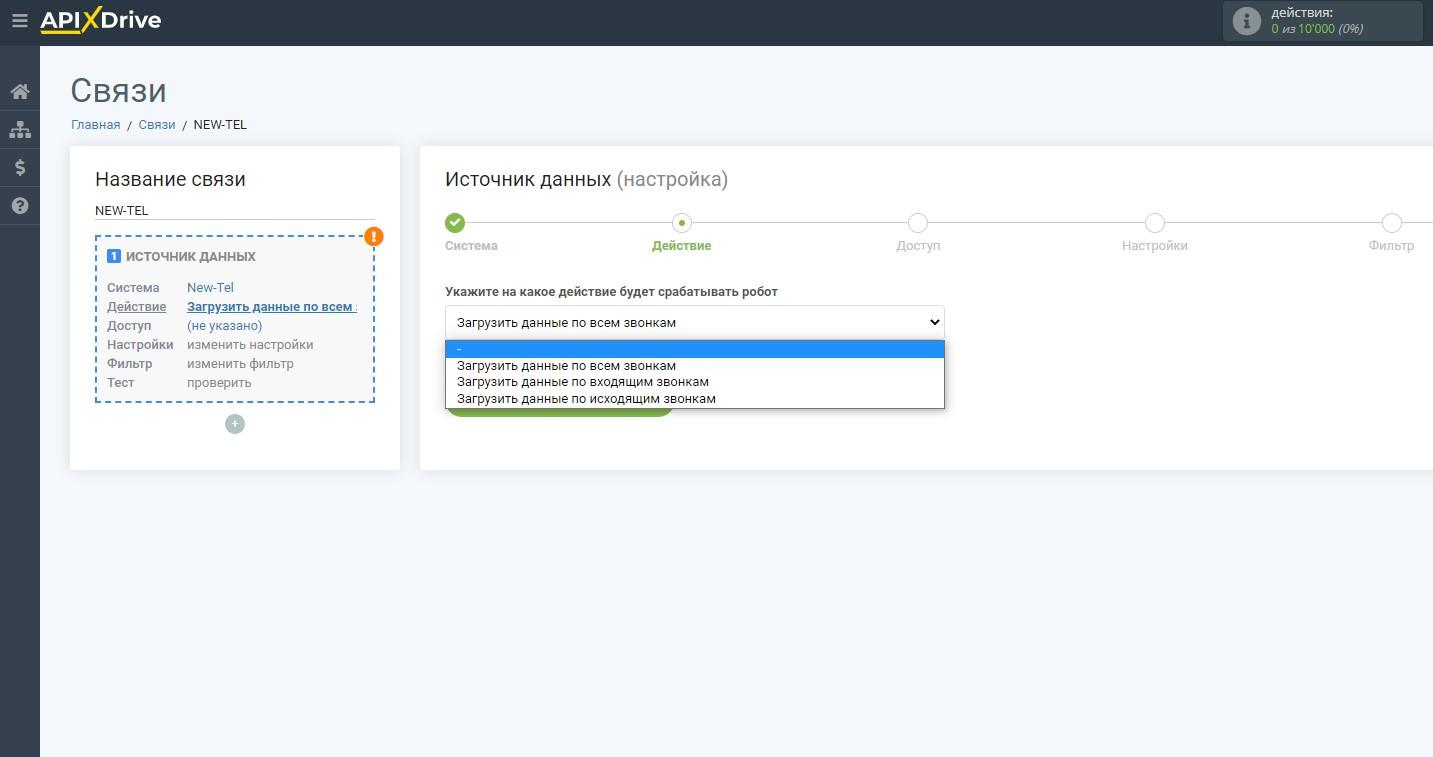Open the action select dropdown
The height and width of the screenshot is (757, 1433).
tap(695, 322)
